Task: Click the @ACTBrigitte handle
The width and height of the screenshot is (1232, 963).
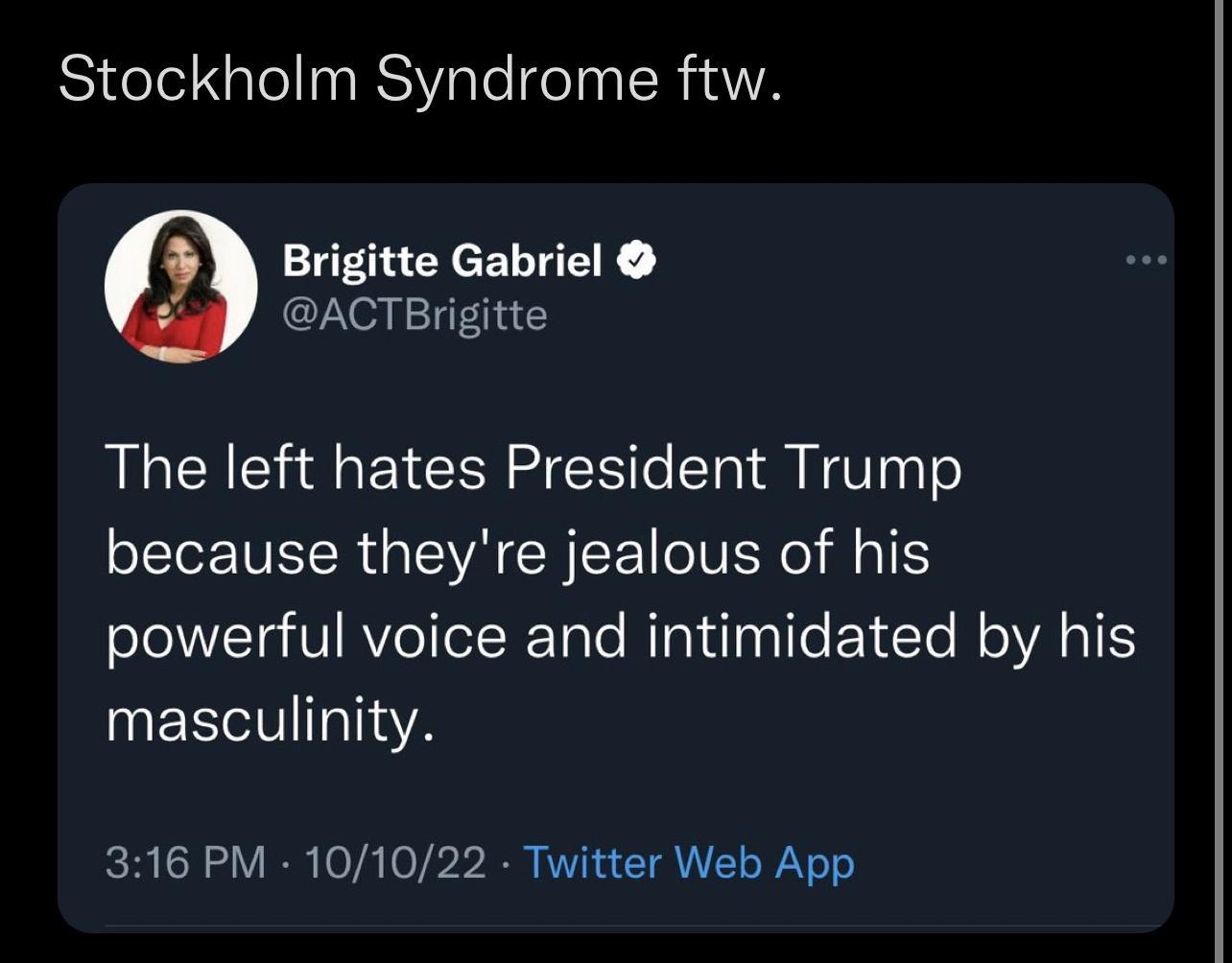Action: click(x=415, y=314)
